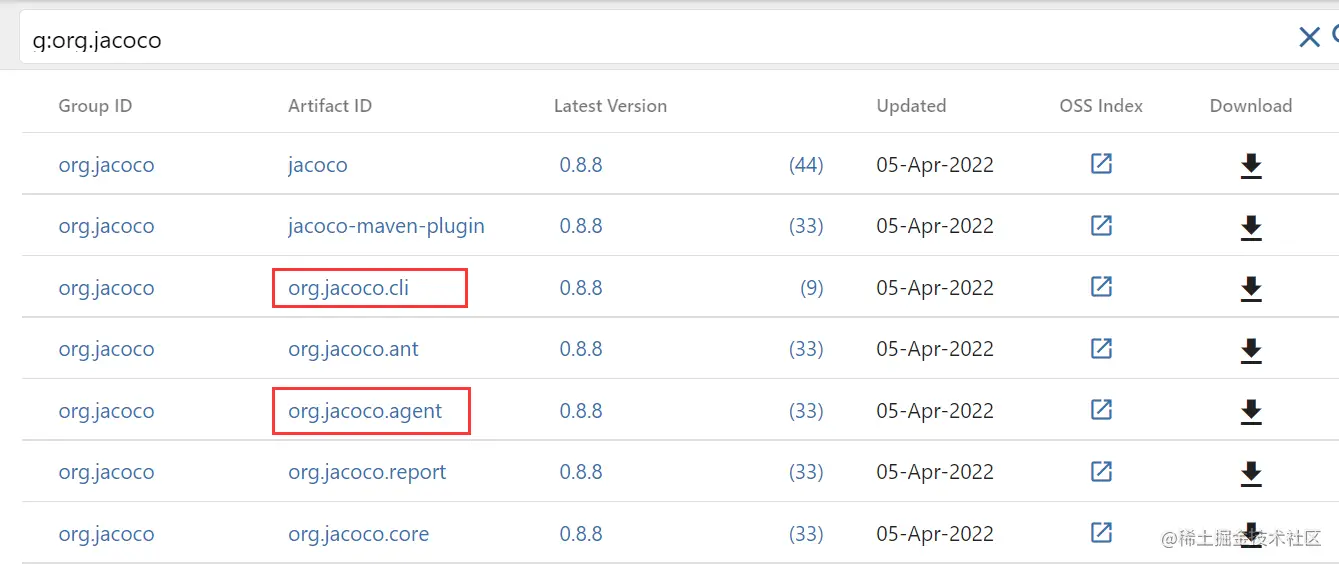1339x566 pixels.
Task: Click the g:org.jacoco search field
Action: point(600,40)
